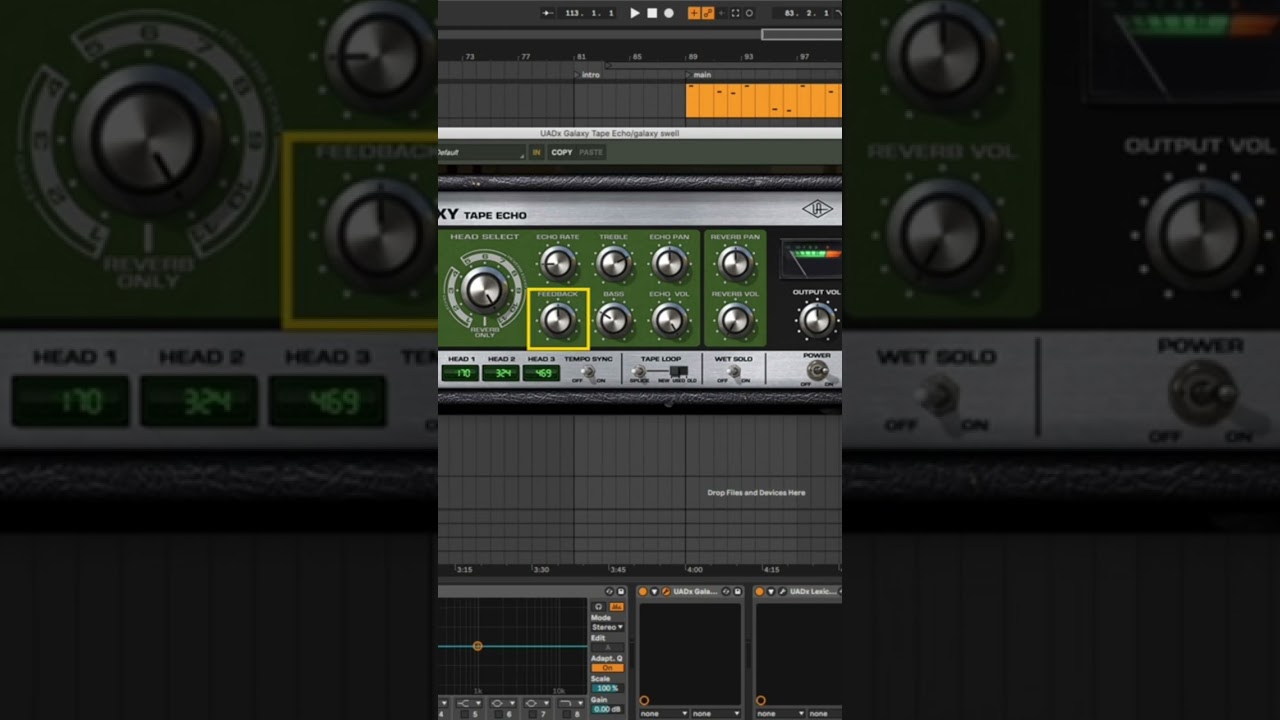This screenshot has width=1280, height=720.
Task: Toggle the Tape Loop Splice switch
Action: coord(638,373)
